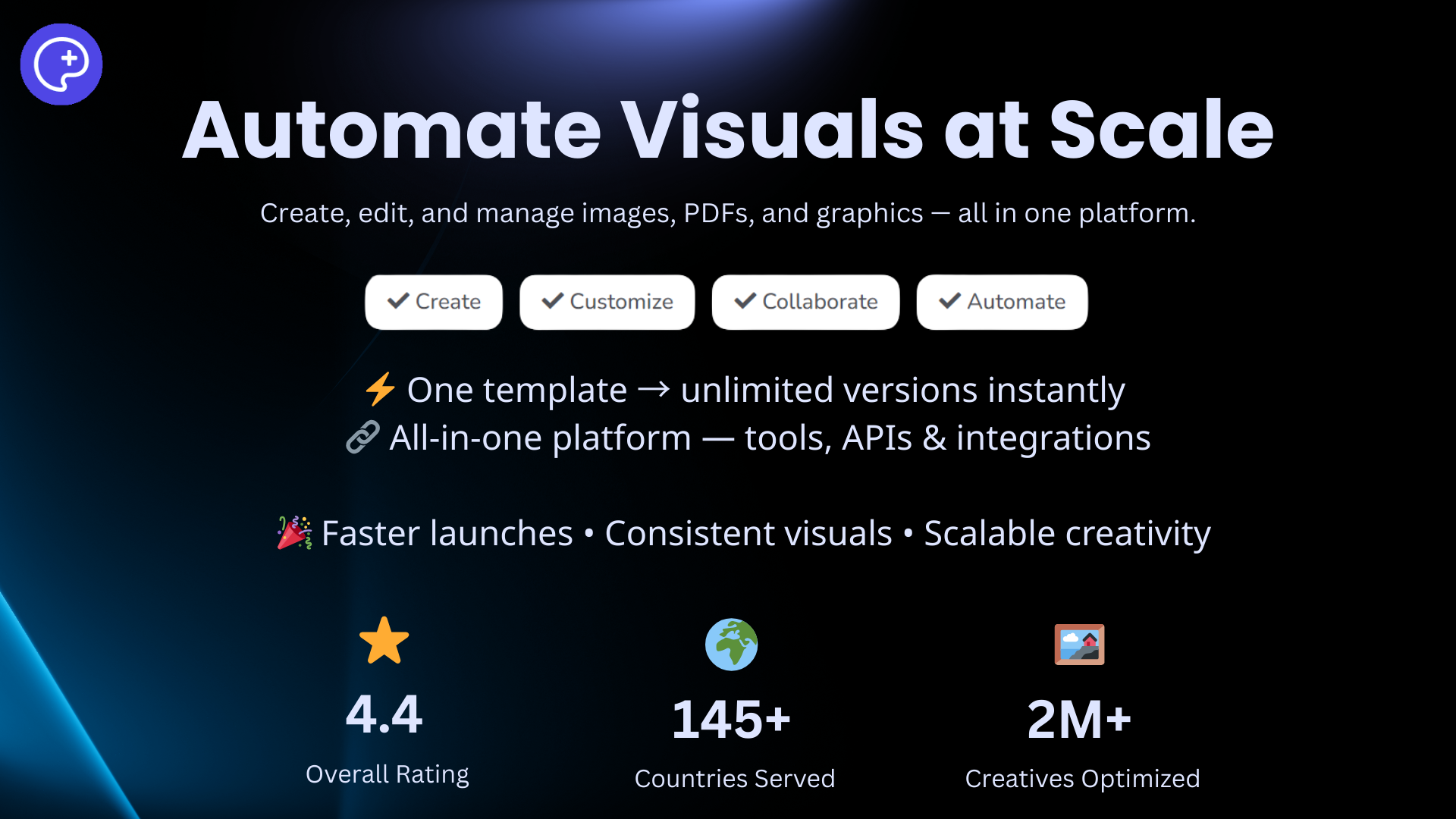Screen dimensions: 1456x819
Task: Click the 'Countries Served' label
Action: point(734,779)
